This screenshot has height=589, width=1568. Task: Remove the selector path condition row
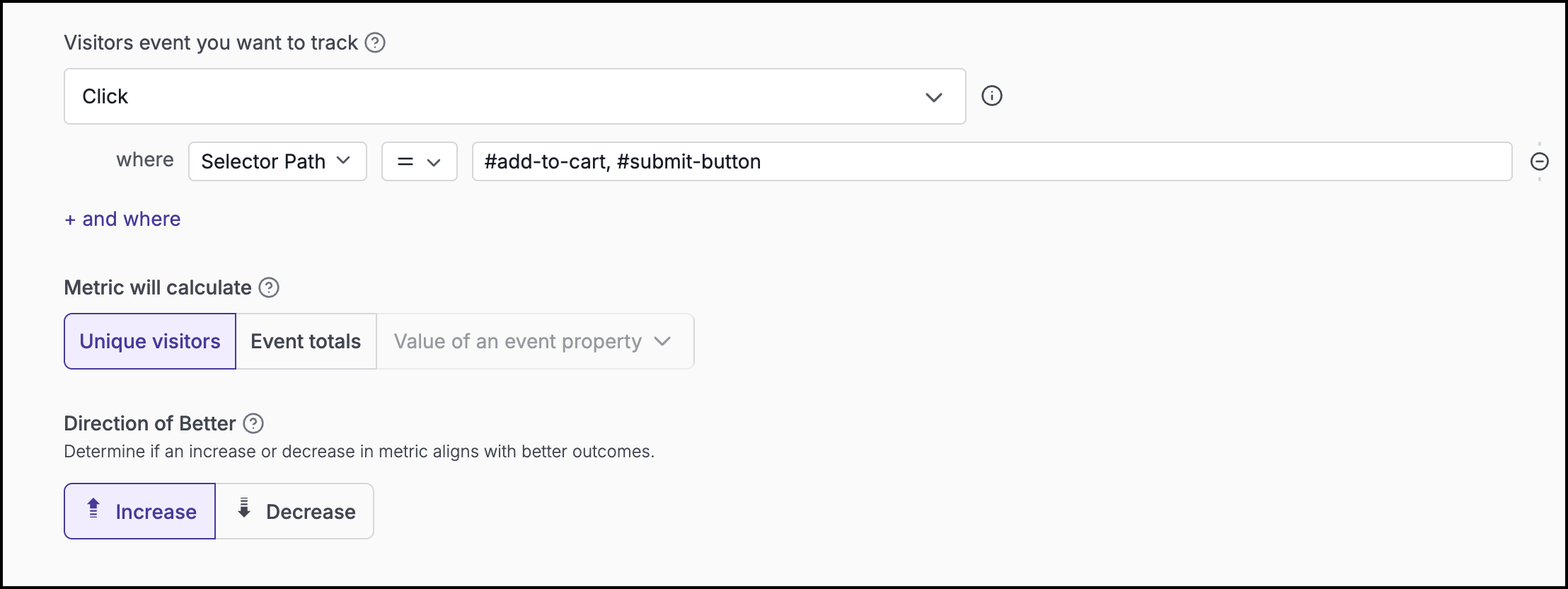[x=1539, y=162]
